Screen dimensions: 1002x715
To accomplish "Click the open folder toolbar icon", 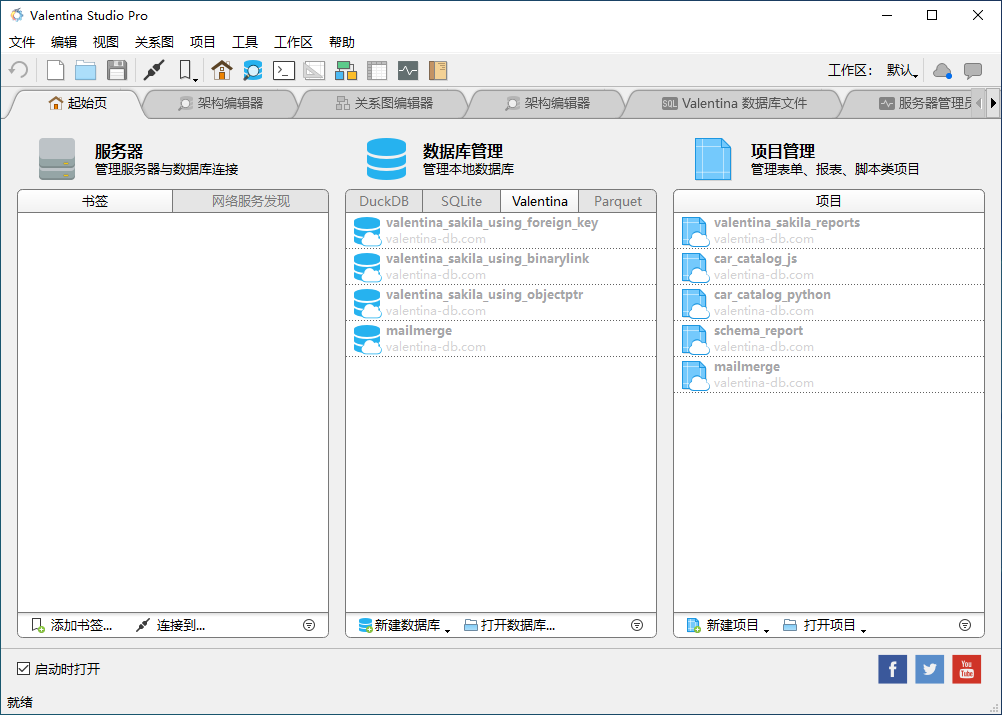I will [85, 70].
